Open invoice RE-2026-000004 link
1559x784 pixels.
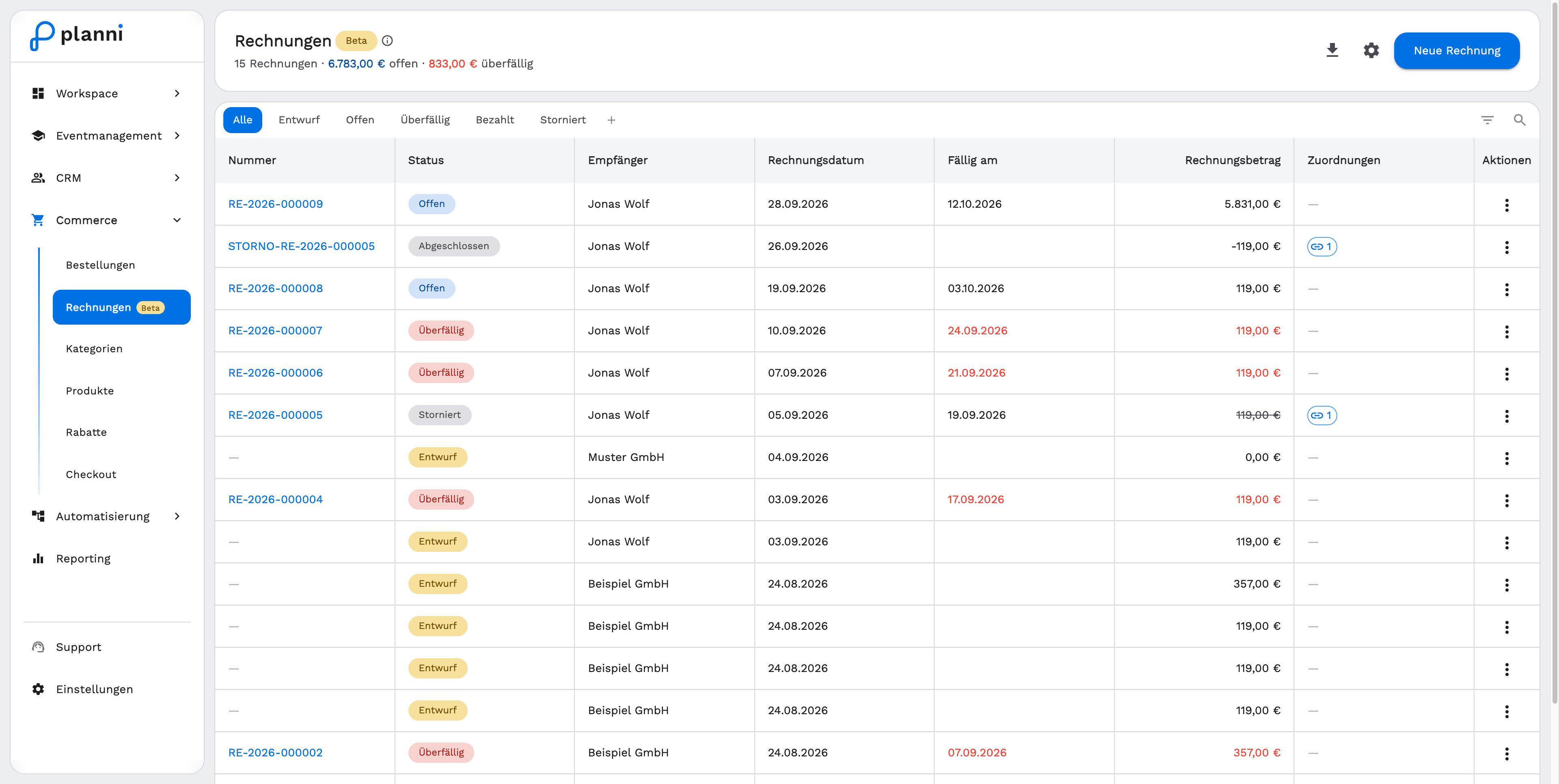coord(275,499)
